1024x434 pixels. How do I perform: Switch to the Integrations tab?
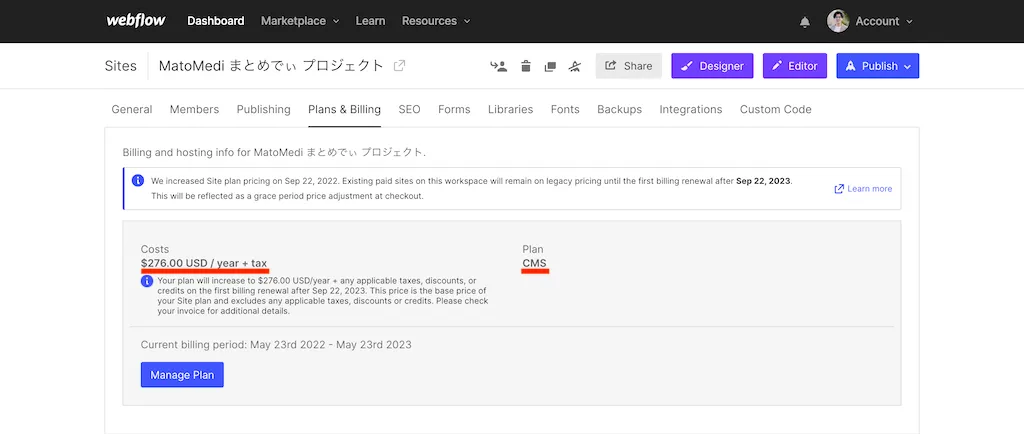pos(691,110)
